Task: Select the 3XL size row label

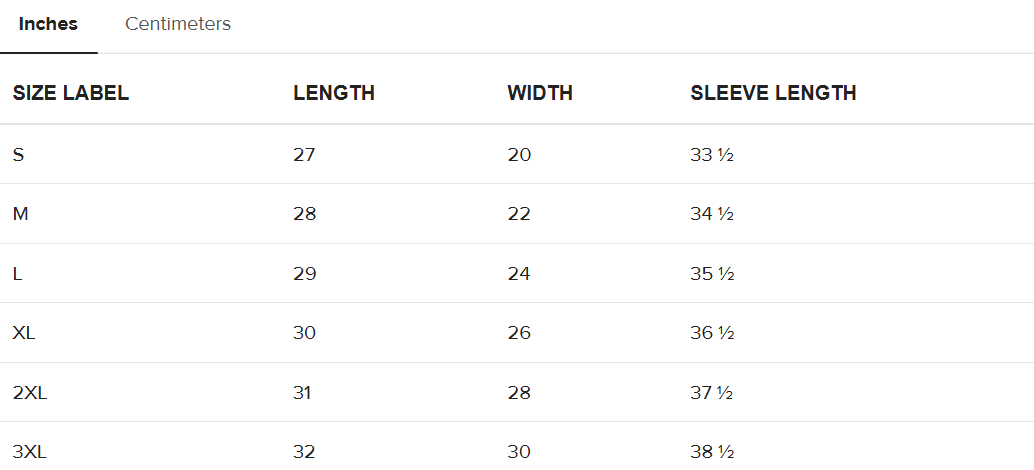Action: click(30, 452)
